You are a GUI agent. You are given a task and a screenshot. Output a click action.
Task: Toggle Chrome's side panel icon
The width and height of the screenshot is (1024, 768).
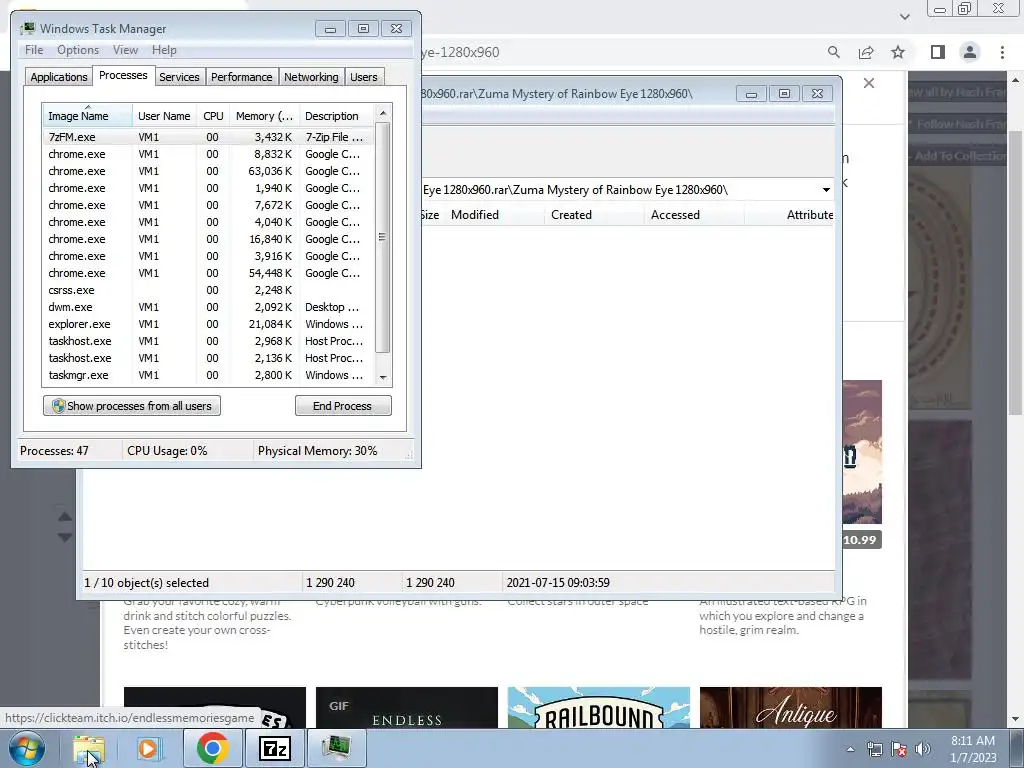tap(938, 52)
